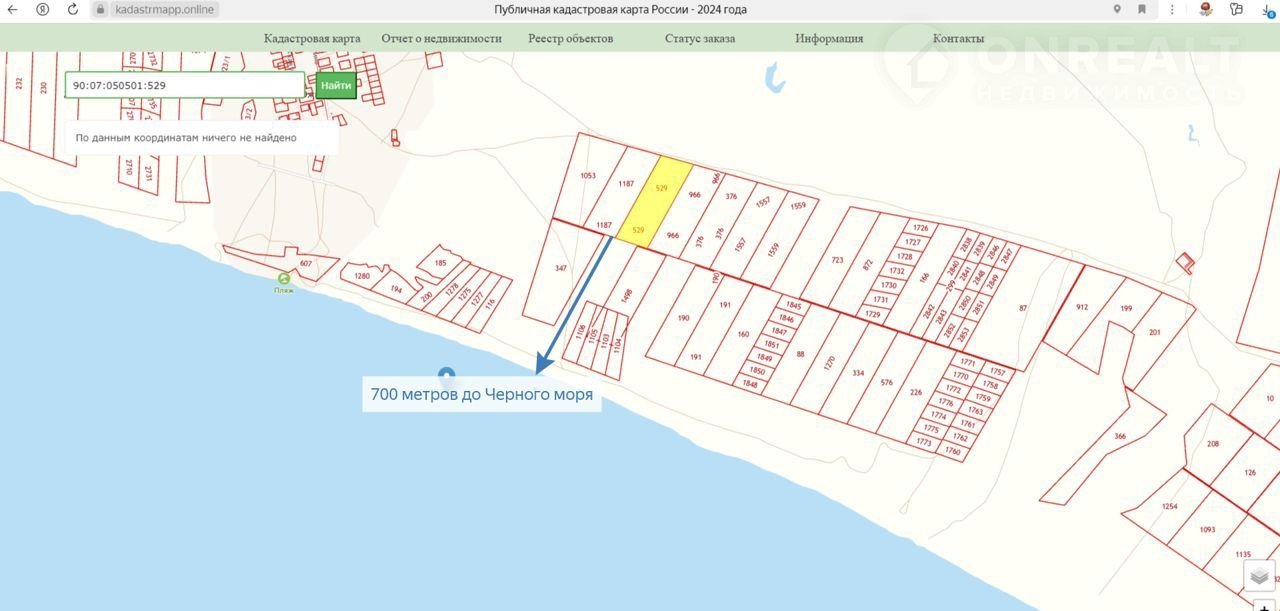This screenshot has width=1280, height=611.
Task: Click the green Пляж beach marker
Action: pos(284,279)
